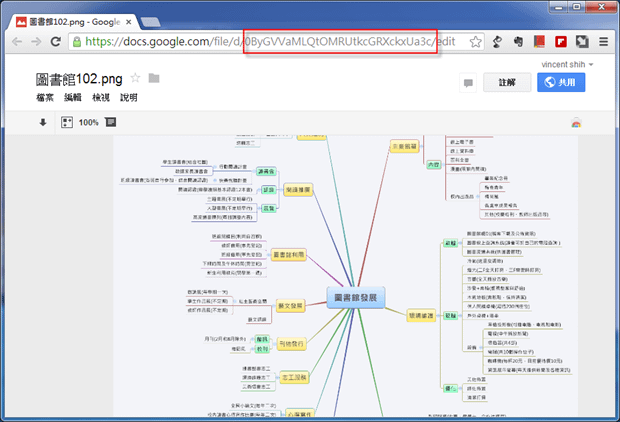The image size is (620, 422).
Task: Click the rainbow icon in toolbar
Action: point(576,123)
